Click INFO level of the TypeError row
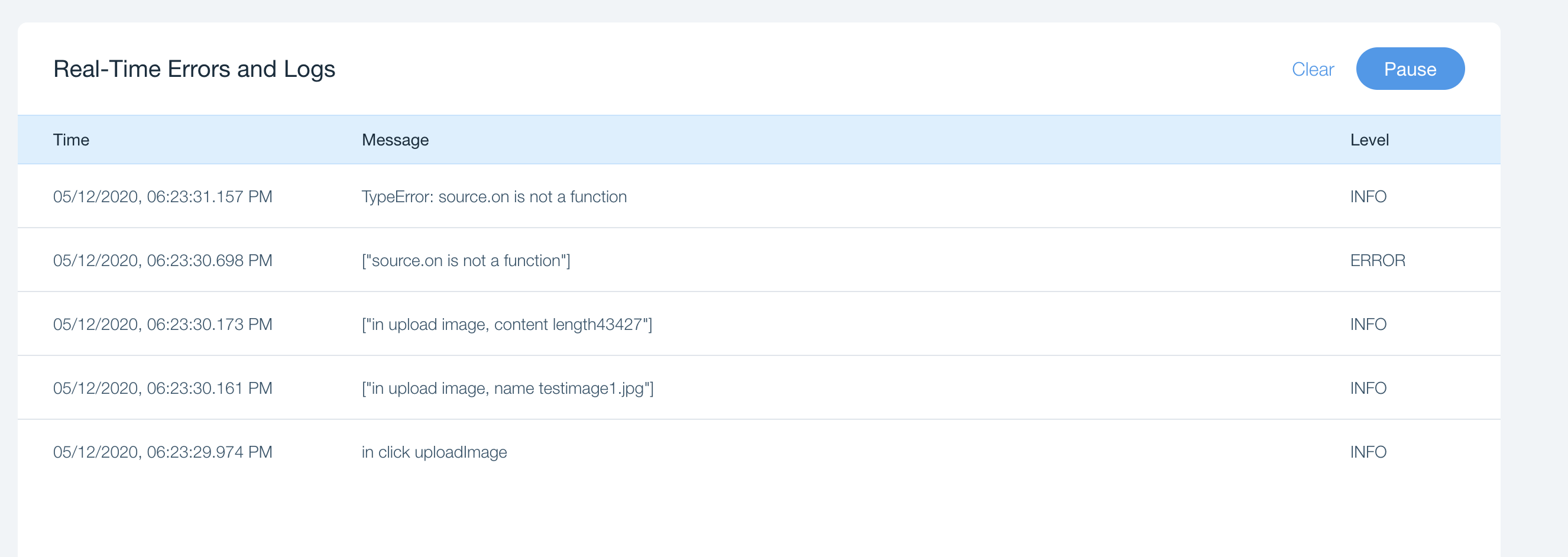Viewport: 1568px width, 557px height. [1368, 197]
